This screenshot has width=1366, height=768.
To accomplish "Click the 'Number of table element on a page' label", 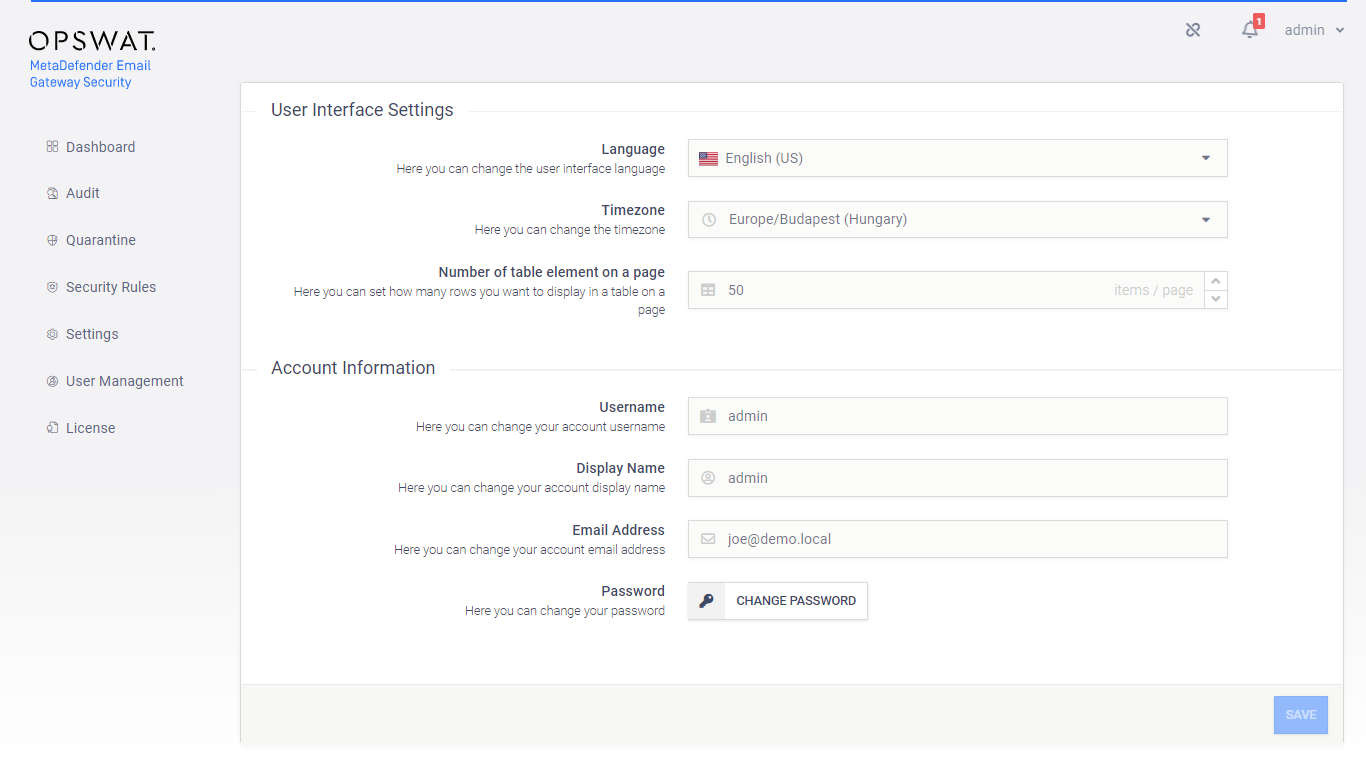I will [x=552, y=272].
